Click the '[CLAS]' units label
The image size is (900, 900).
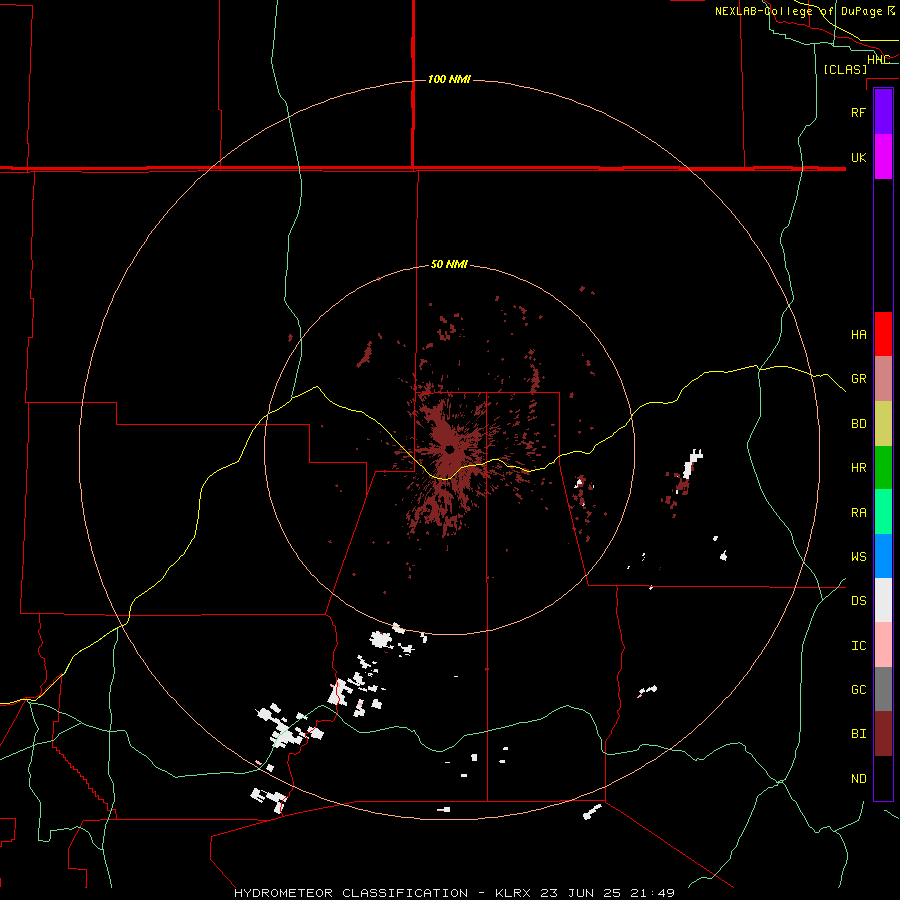tap(845, 69)
